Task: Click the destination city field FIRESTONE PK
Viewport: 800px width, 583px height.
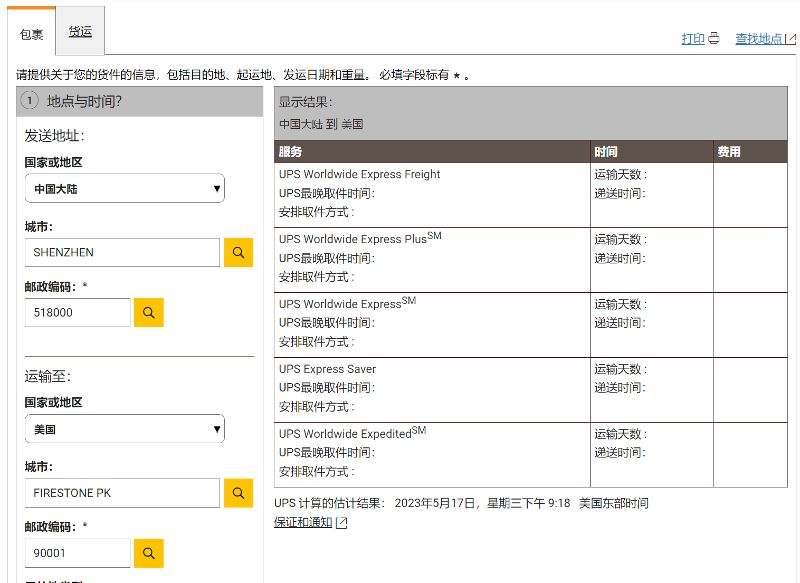Action: tap(122, 493)
